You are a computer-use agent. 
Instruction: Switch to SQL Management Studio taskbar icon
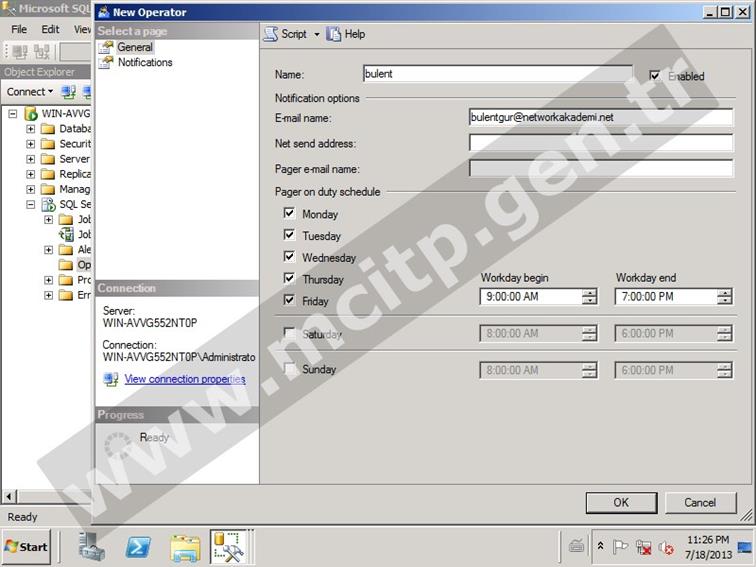(x=229, y=547)
